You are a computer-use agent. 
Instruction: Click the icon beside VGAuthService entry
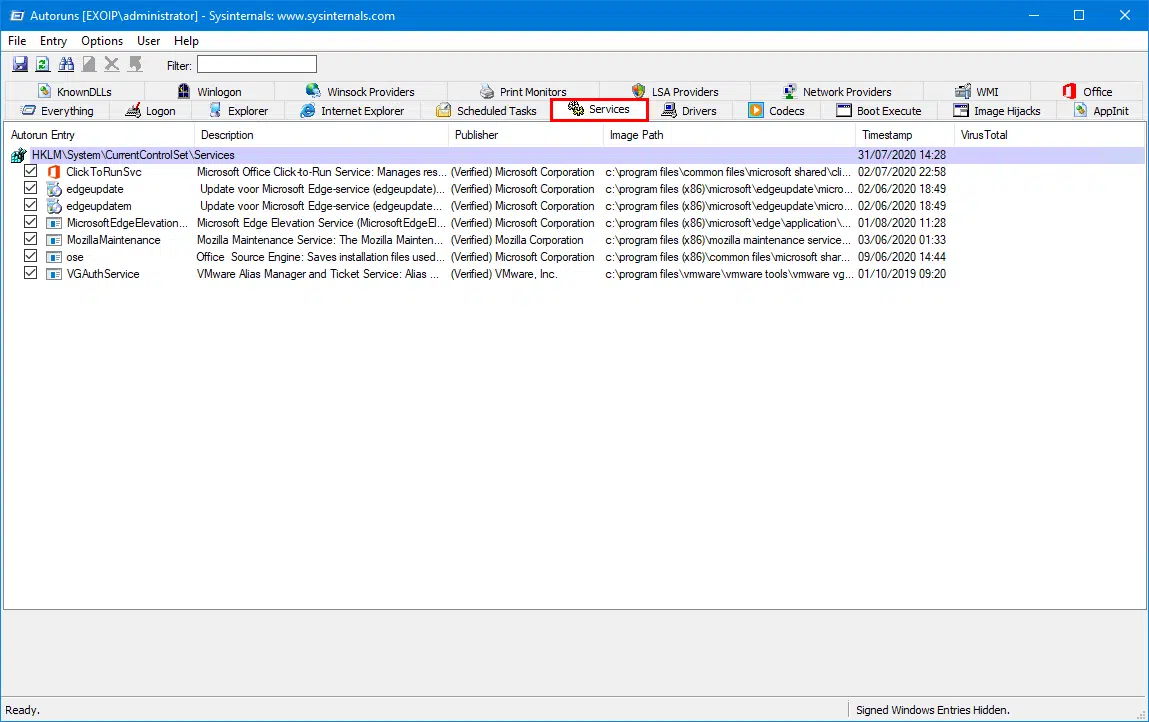click(53, 274)
